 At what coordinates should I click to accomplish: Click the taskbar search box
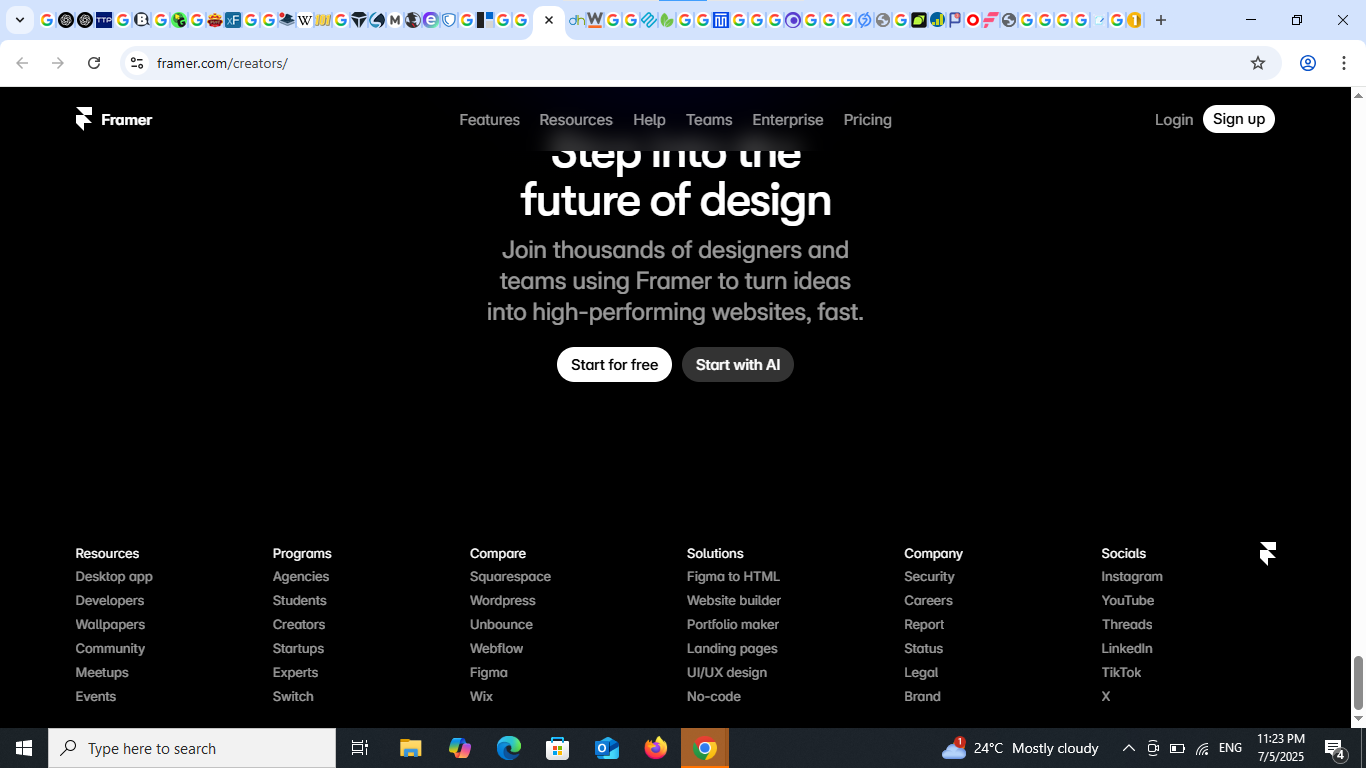[192, 748]
